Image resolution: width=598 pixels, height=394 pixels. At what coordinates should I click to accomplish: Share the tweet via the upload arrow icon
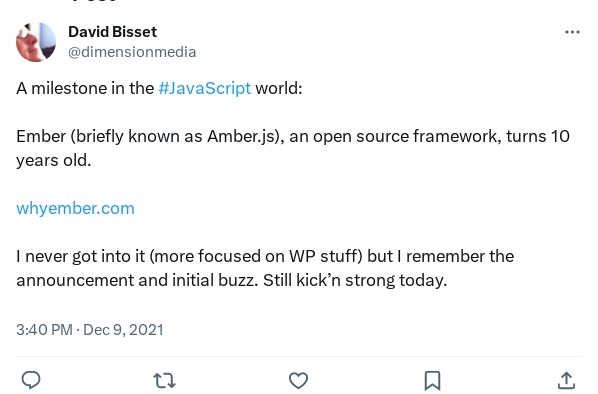click(566, 380)
